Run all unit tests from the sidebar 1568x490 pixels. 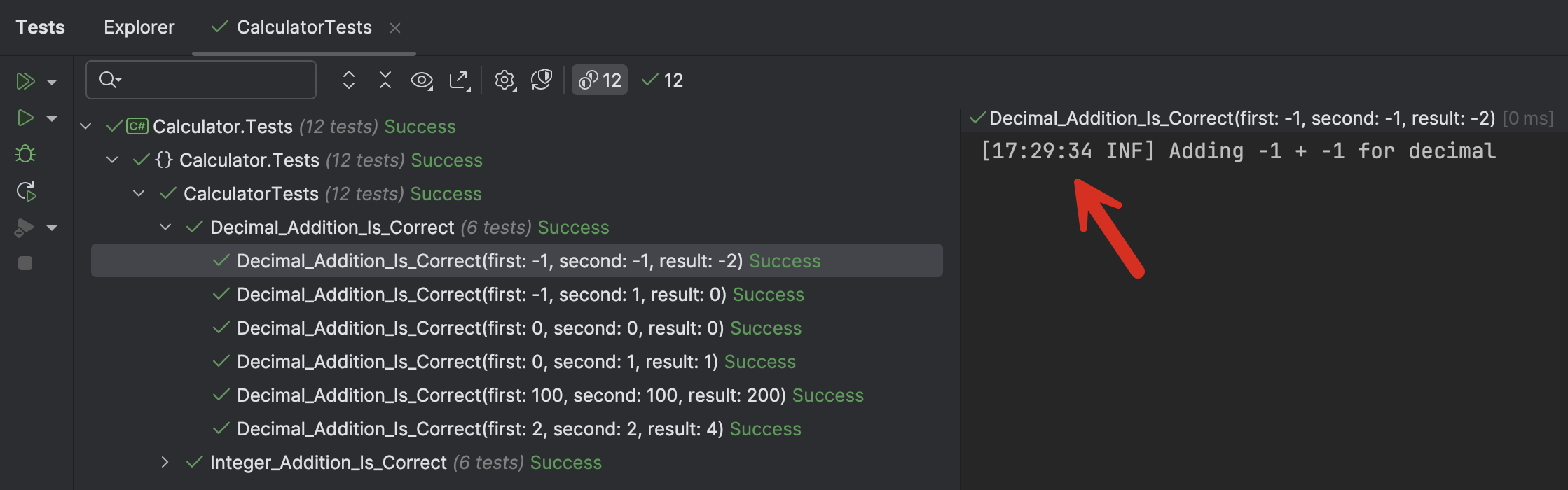point(26,80)
